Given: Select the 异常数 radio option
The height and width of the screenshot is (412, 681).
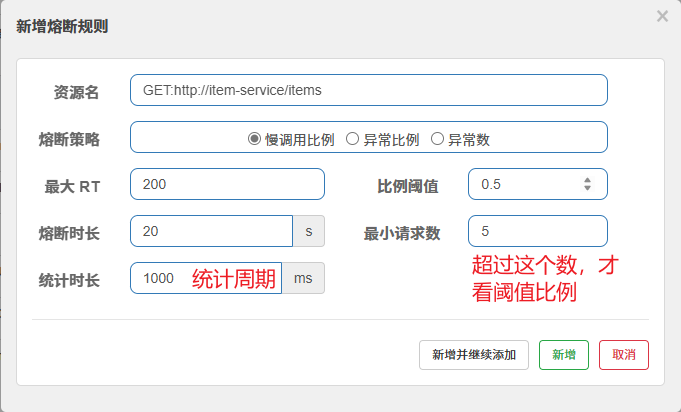Looking at the screenshot, I should click(x=437, y=139).
